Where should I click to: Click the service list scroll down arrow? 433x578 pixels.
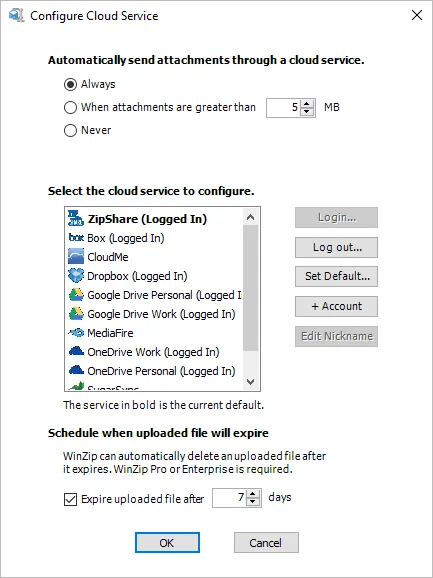point(251,382)
